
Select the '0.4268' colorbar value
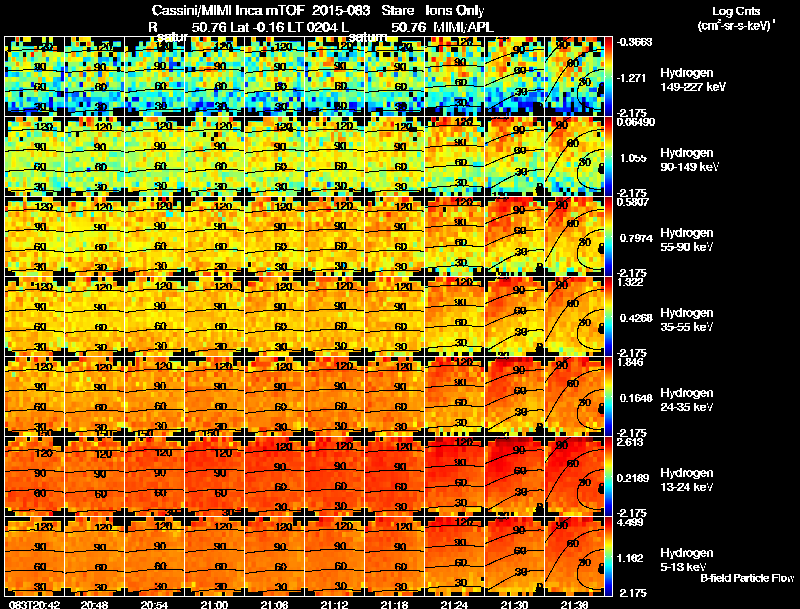coord(636,318)
